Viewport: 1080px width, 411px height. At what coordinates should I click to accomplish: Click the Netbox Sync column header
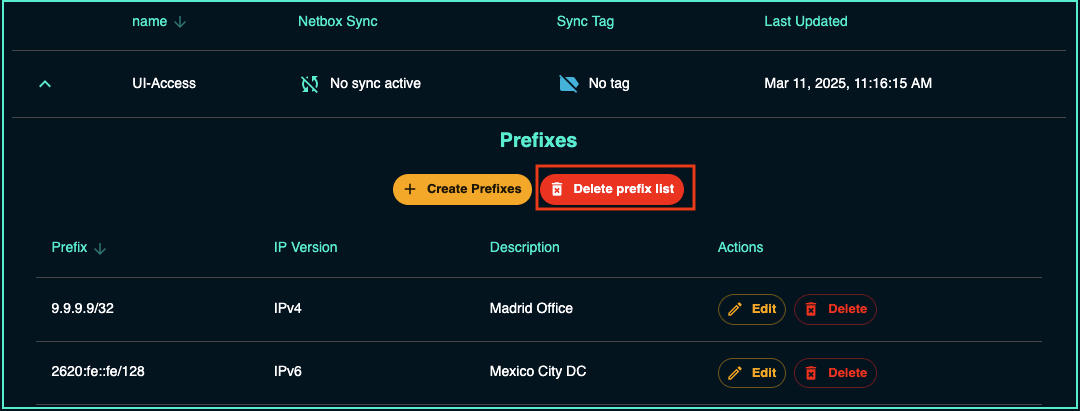click(338, 21)
